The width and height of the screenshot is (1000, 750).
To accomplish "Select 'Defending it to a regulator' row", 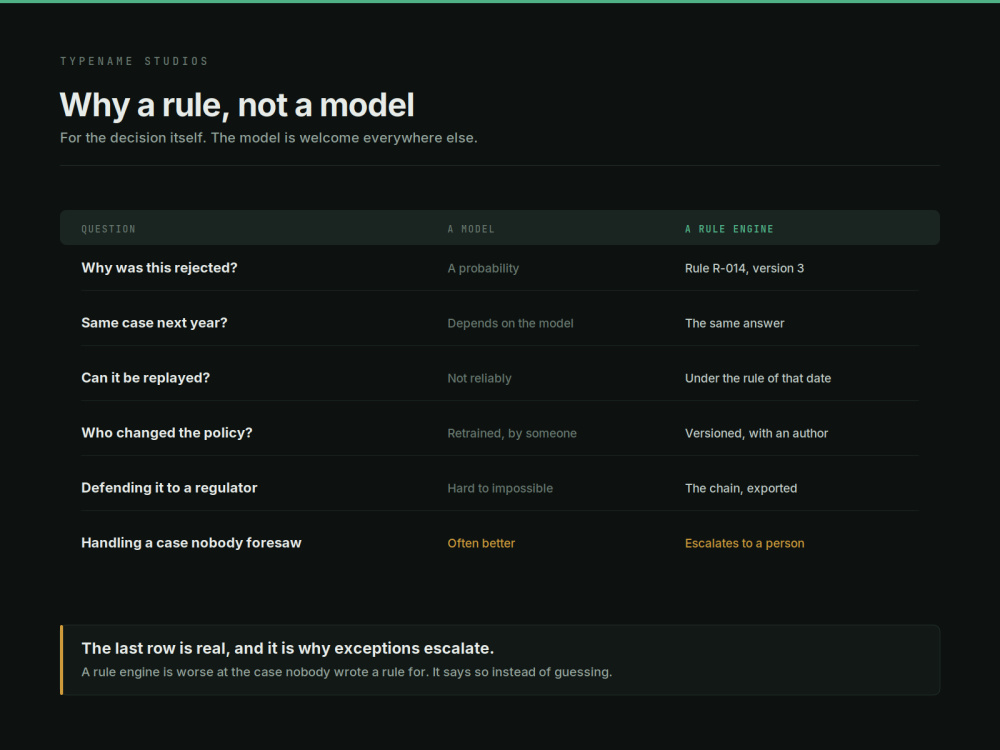I will pos(500,488).
